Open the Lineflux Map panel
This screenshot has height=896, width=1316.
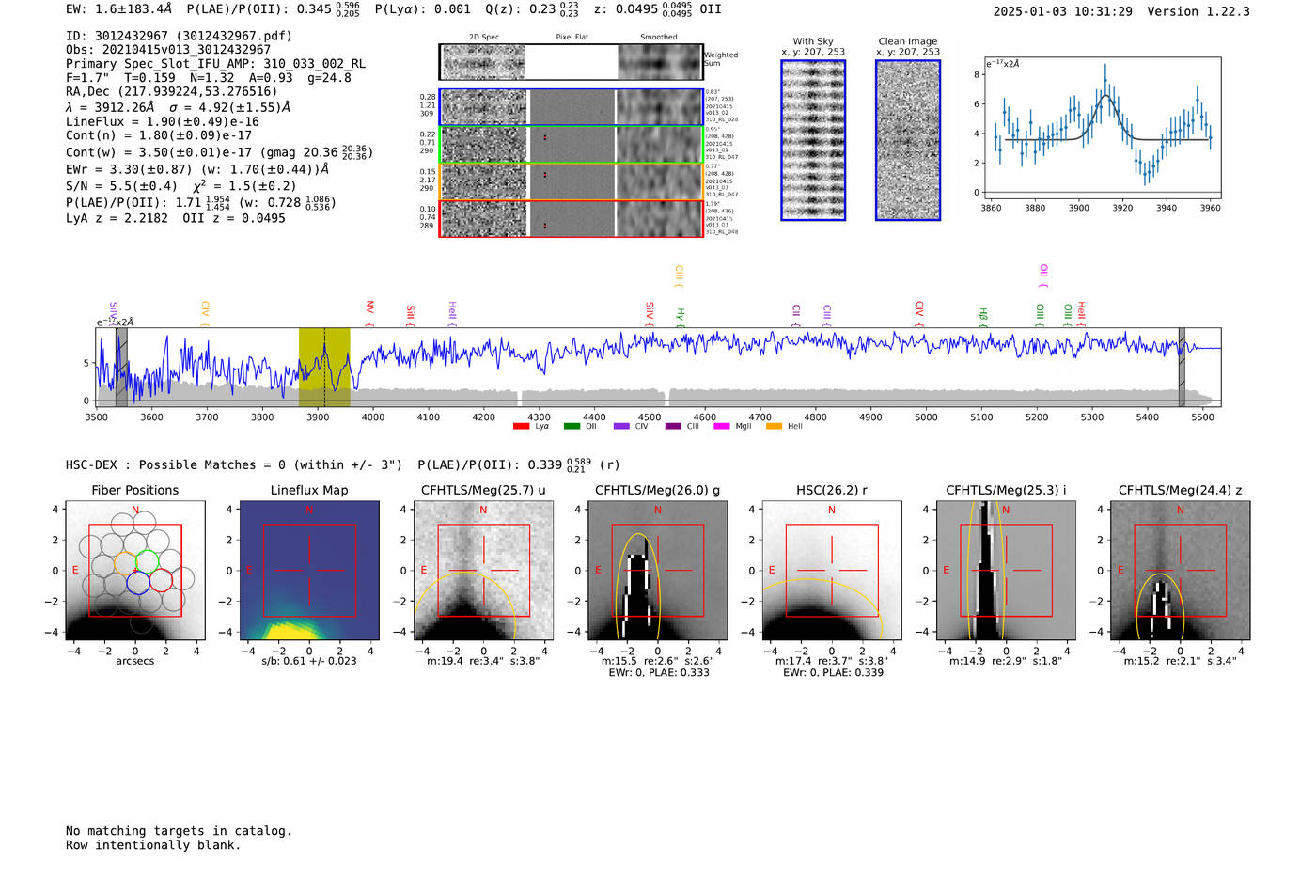click(x=309, y=571)
